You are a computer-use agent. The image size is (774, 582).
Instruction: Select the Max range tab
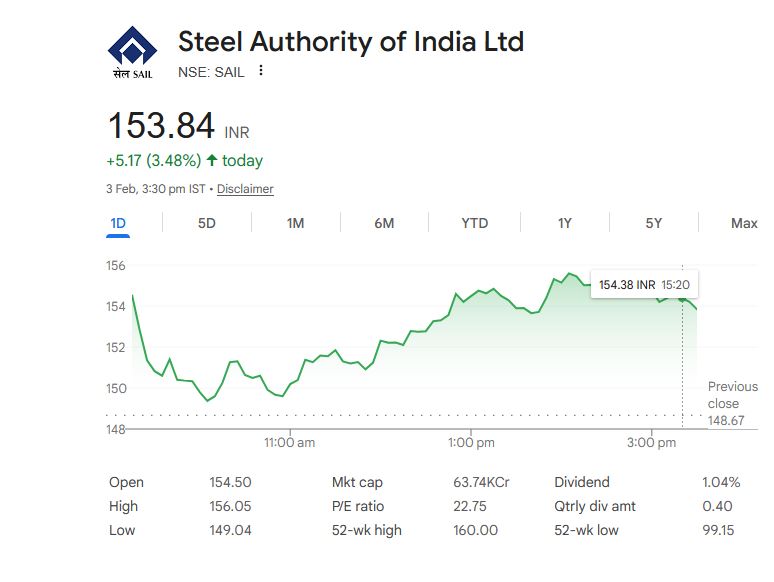pos(744,223)
